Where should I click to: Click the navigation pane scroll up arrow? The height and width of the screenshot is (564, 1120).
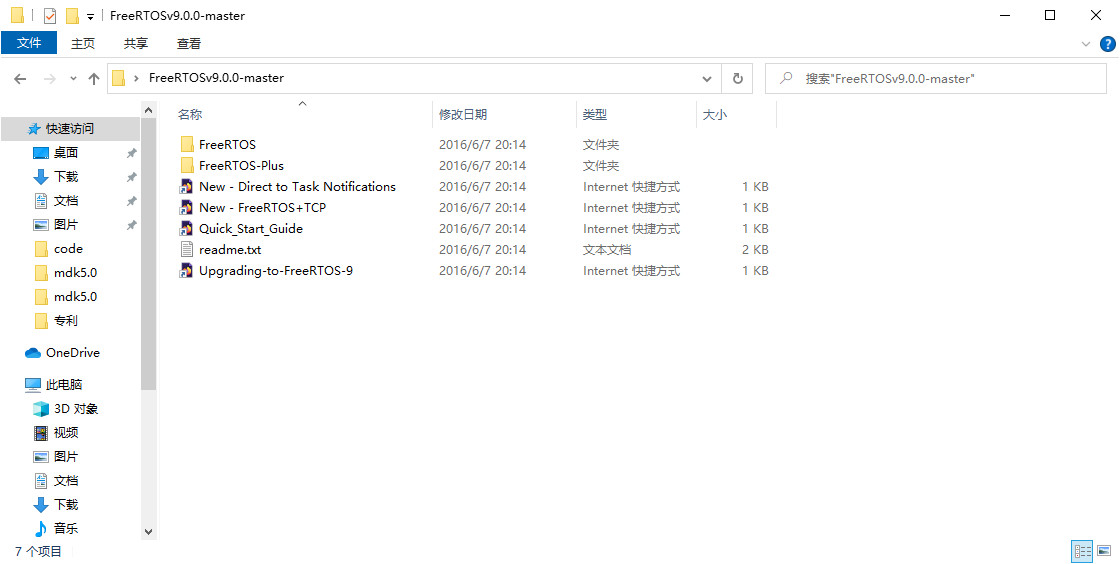pyautogui.click(x=148, y=111)
